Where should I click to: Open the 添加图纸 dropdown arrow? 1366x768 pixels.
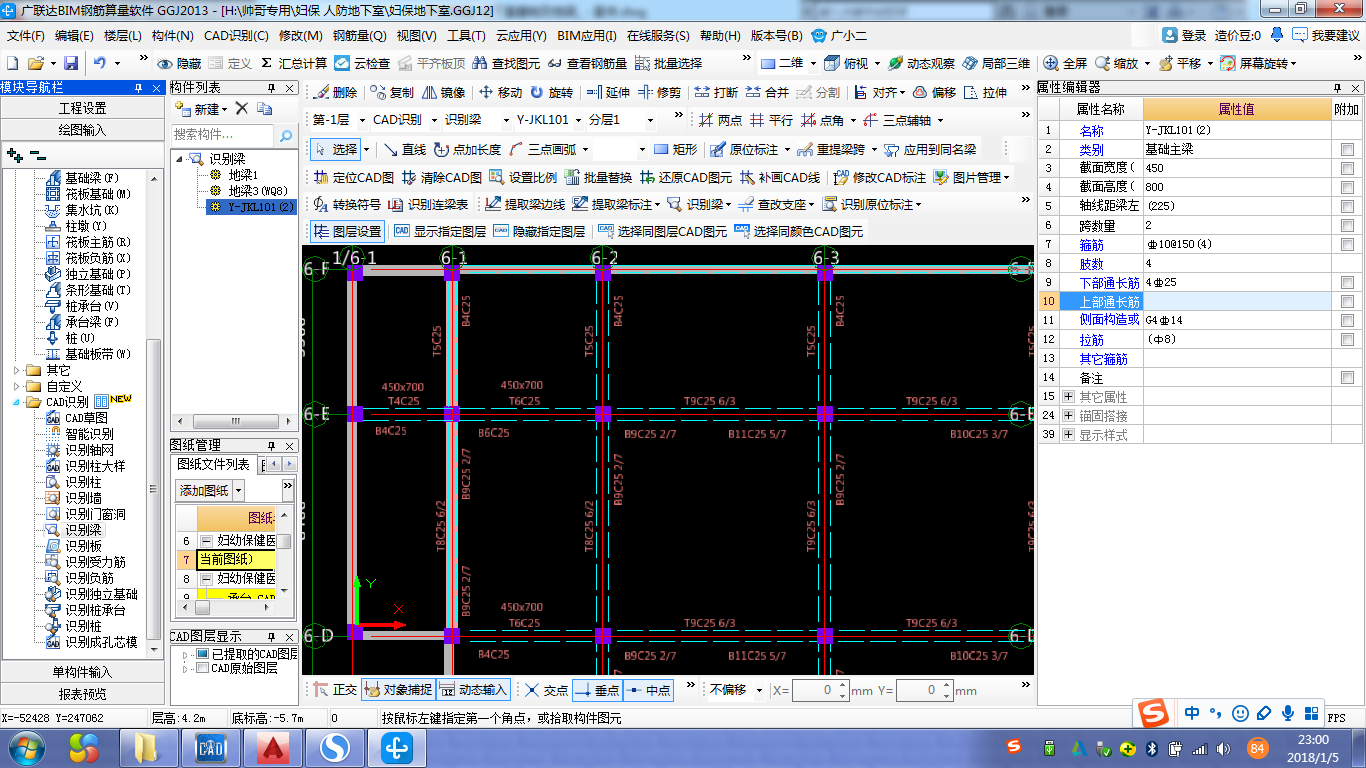point(238,491)
